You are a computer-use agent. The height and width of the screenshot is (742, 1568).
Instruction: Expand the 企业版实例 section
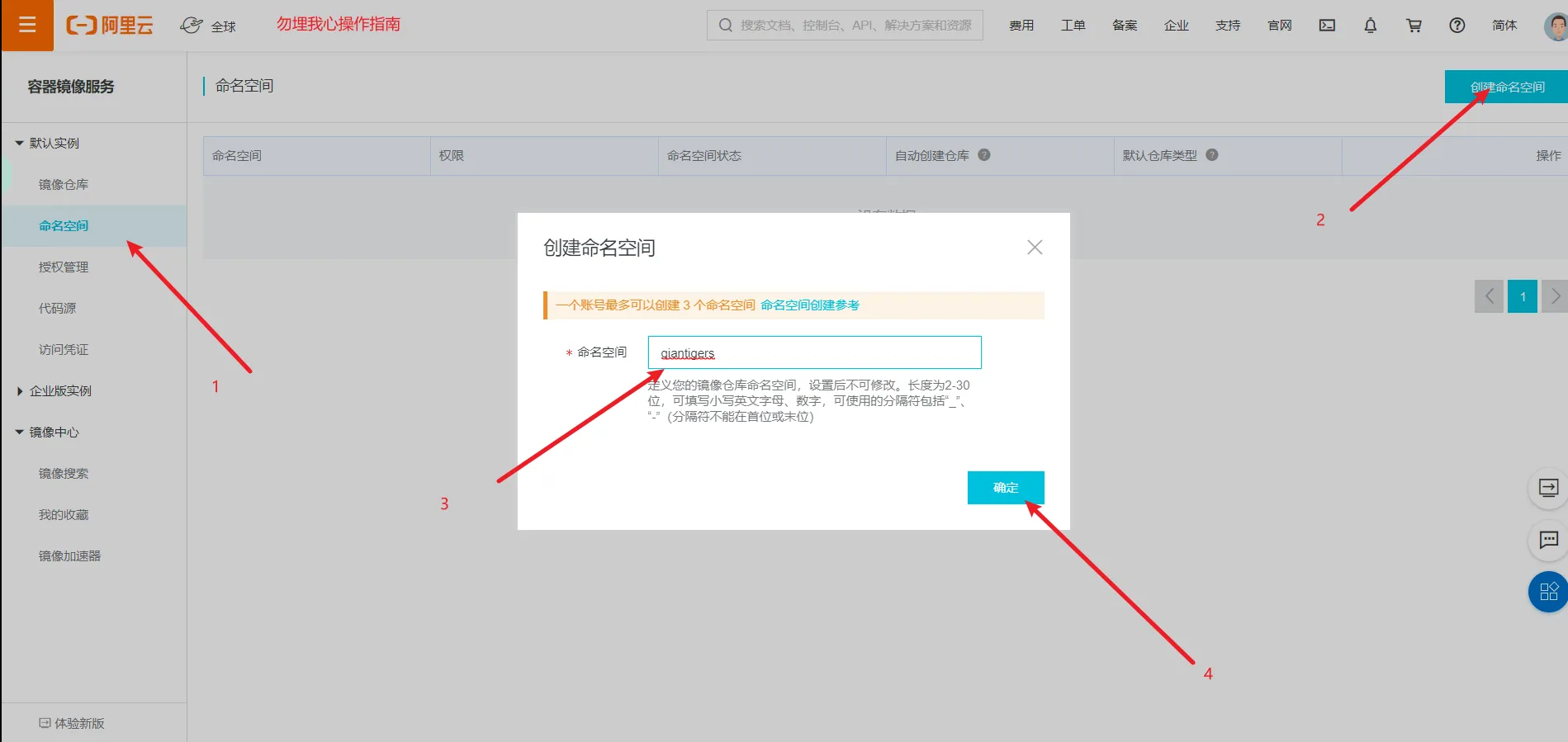point(19,391)
